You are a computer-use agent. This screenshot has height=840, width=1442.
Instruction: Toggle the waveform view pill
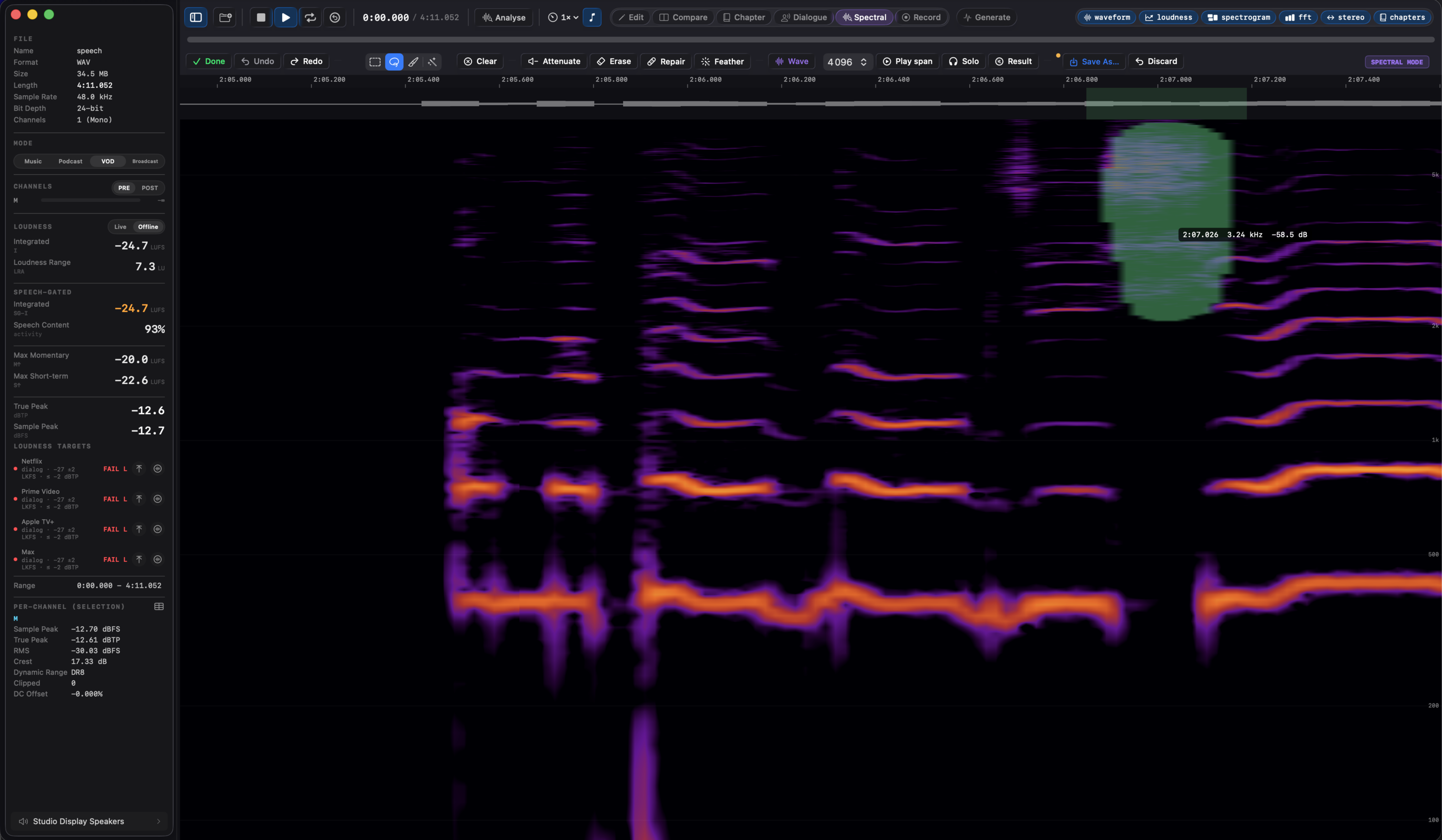(x=1107, y=17)
